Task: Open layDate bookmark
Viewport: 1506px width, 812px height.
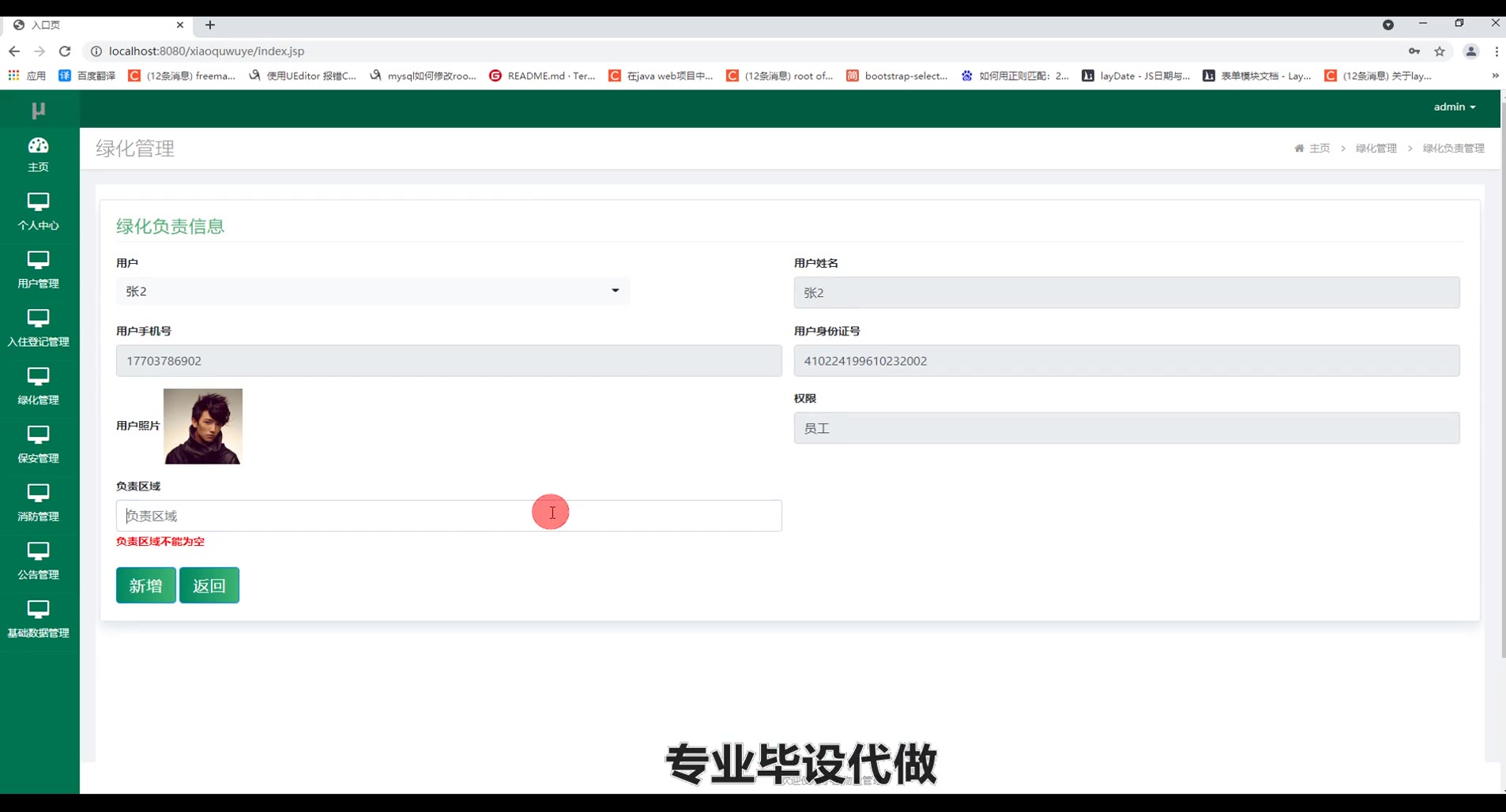Action: pos(1136,76)
